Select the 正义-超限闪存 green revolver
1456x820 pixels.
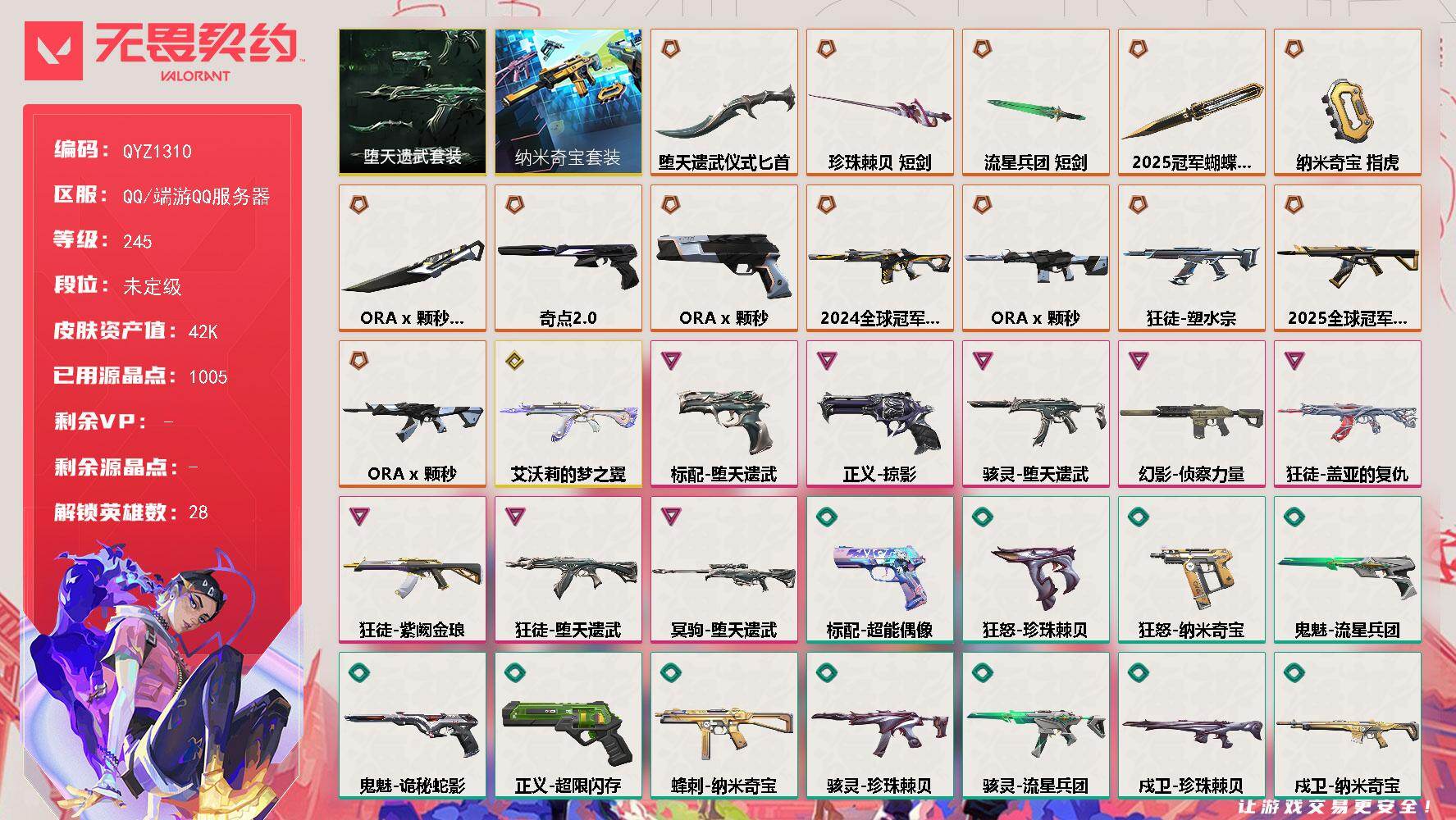(x=568, y=725)
